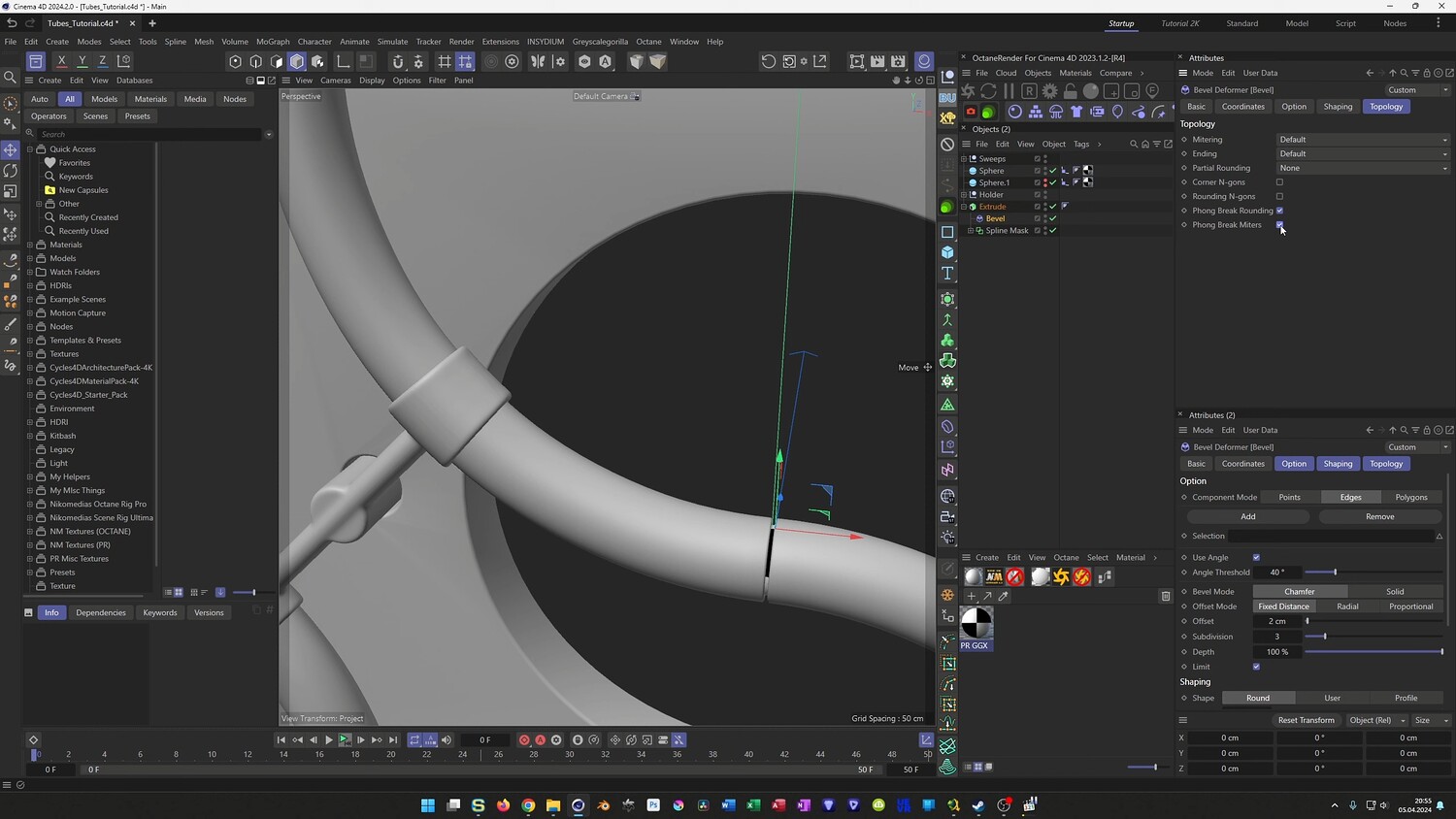Set Offset Mode to Proportional
The image size is (1456, 819).
pos(1410,606)
